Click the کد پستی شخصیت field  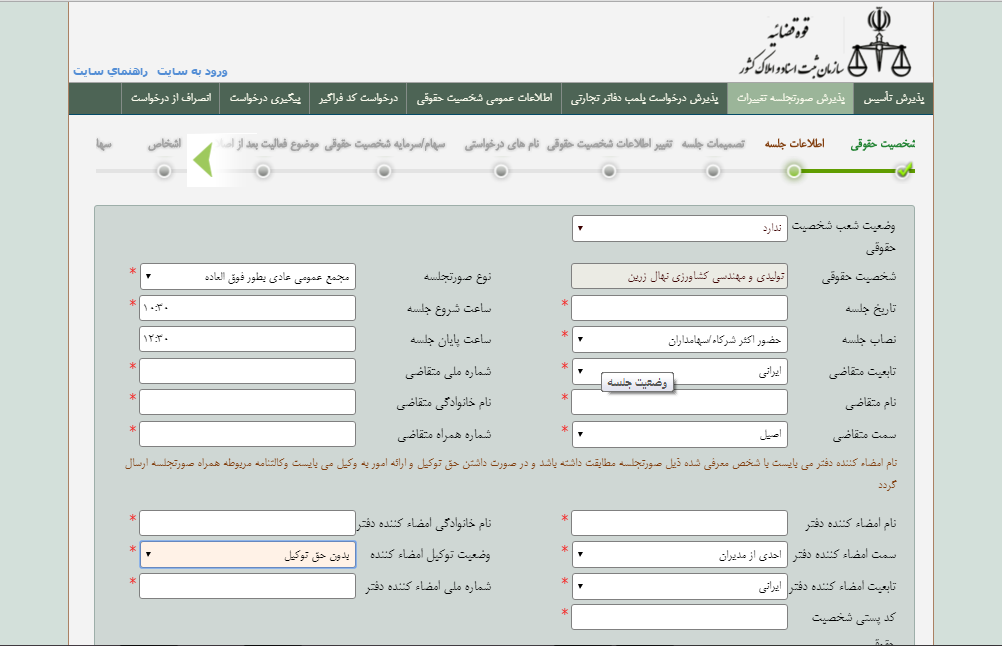click(679, 617)
